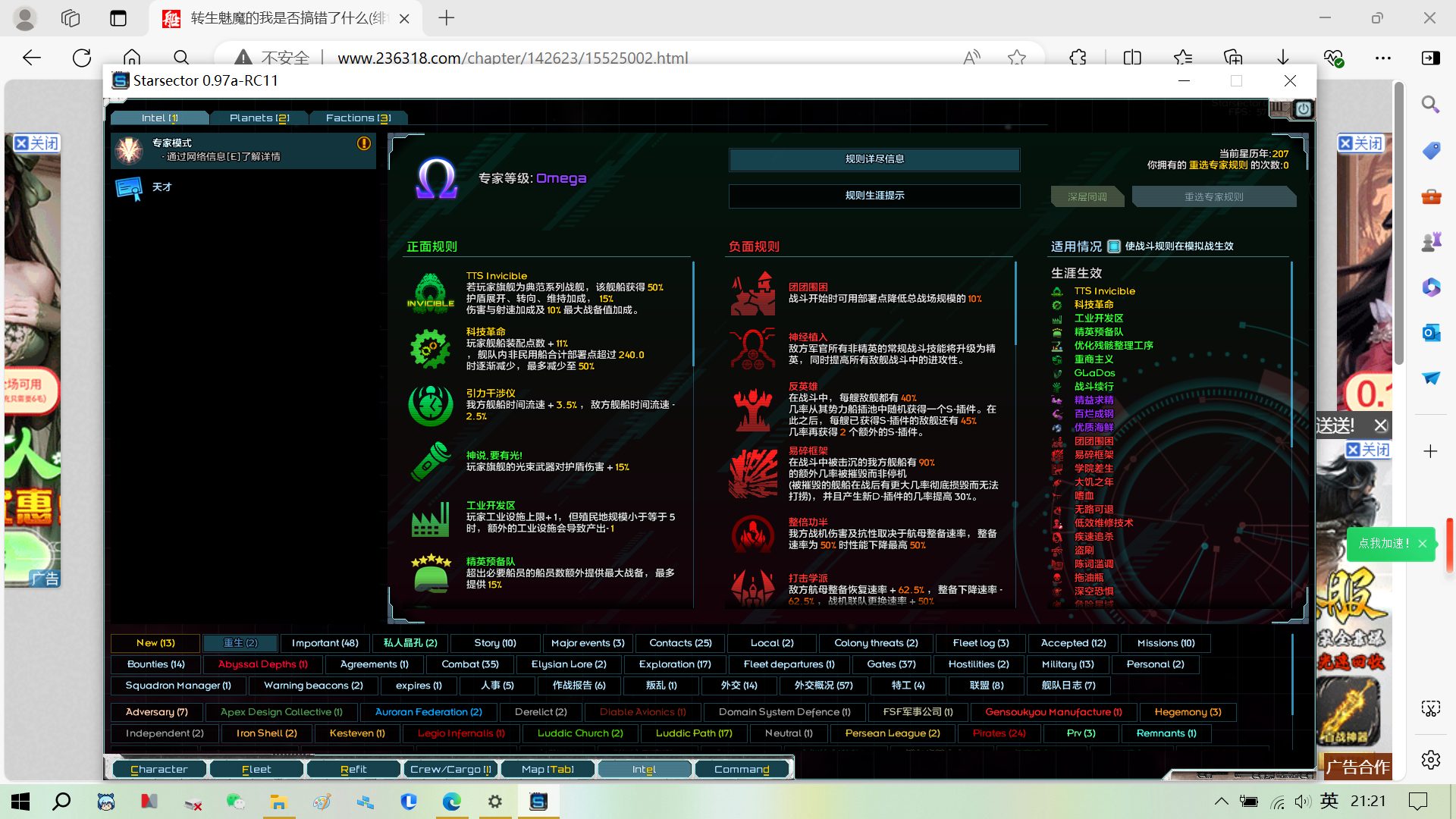The height and width of the screenshot is (819, 1456).
Task: Click the power icon in game corner
Action: 1303,109
